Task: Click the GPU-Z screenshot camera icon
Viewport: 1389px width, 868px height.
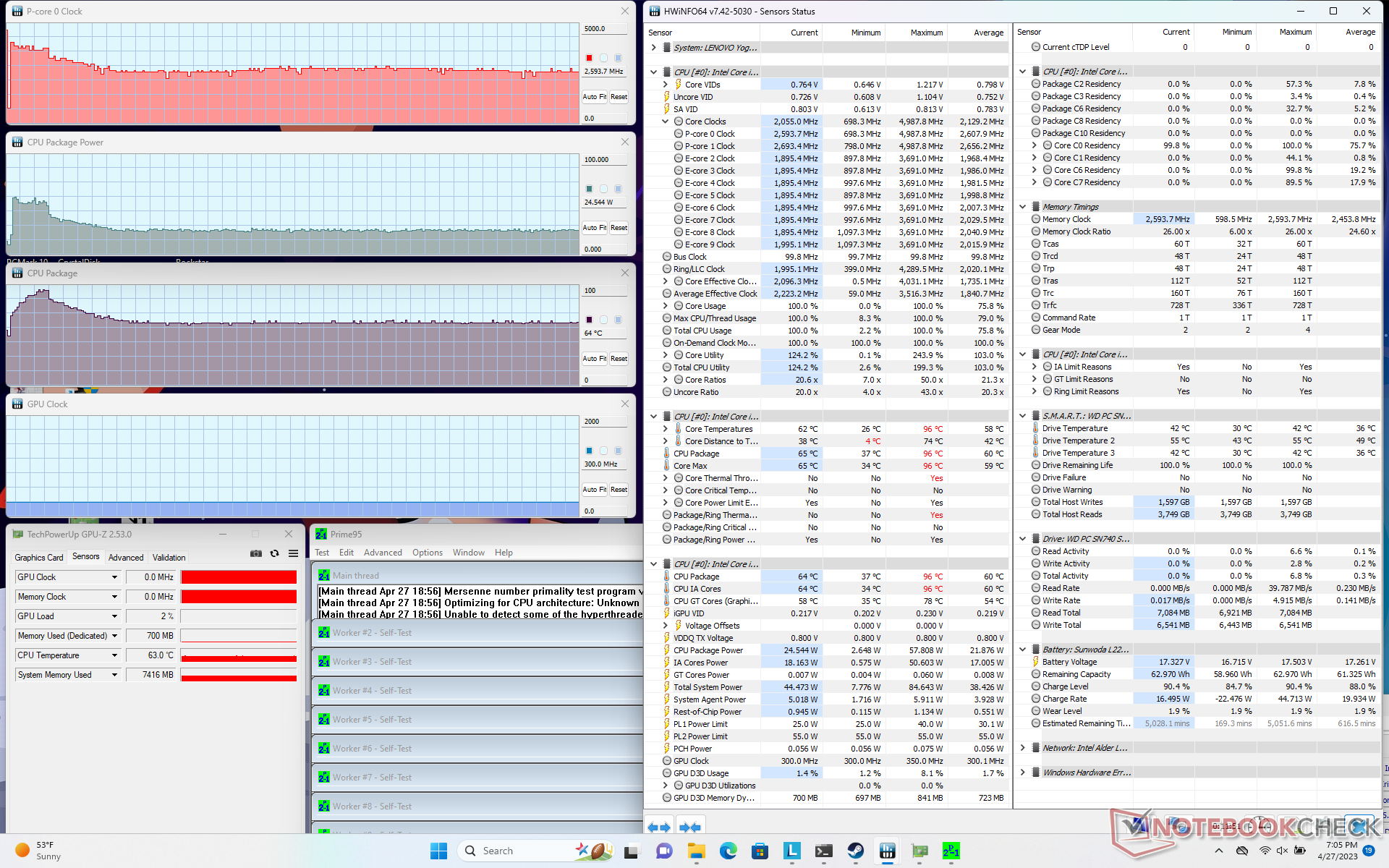Action: tap(256, 553)
